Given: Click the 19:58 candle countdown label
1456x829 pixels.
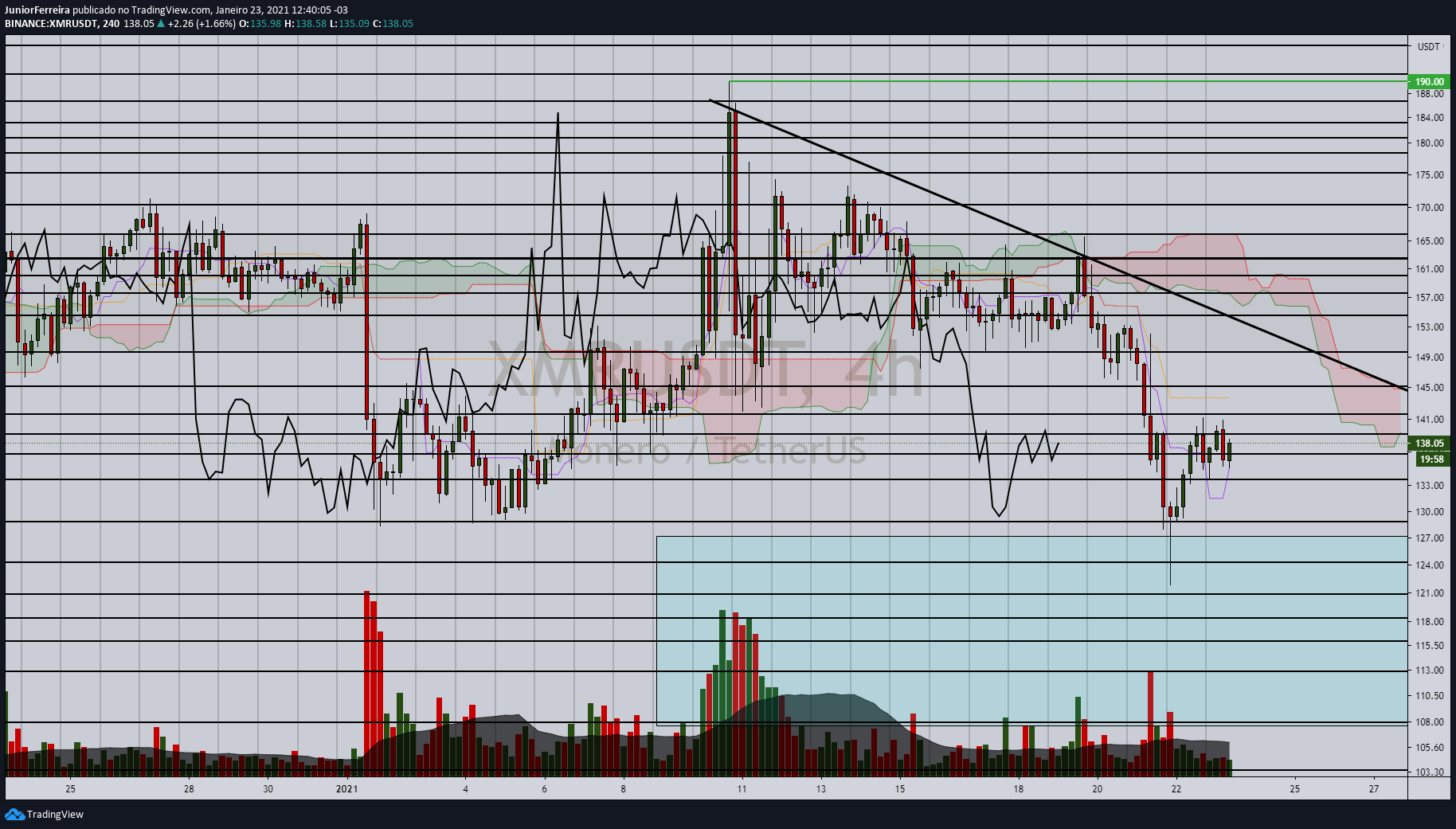Looking at the screenshot, I should [1431, 459].
